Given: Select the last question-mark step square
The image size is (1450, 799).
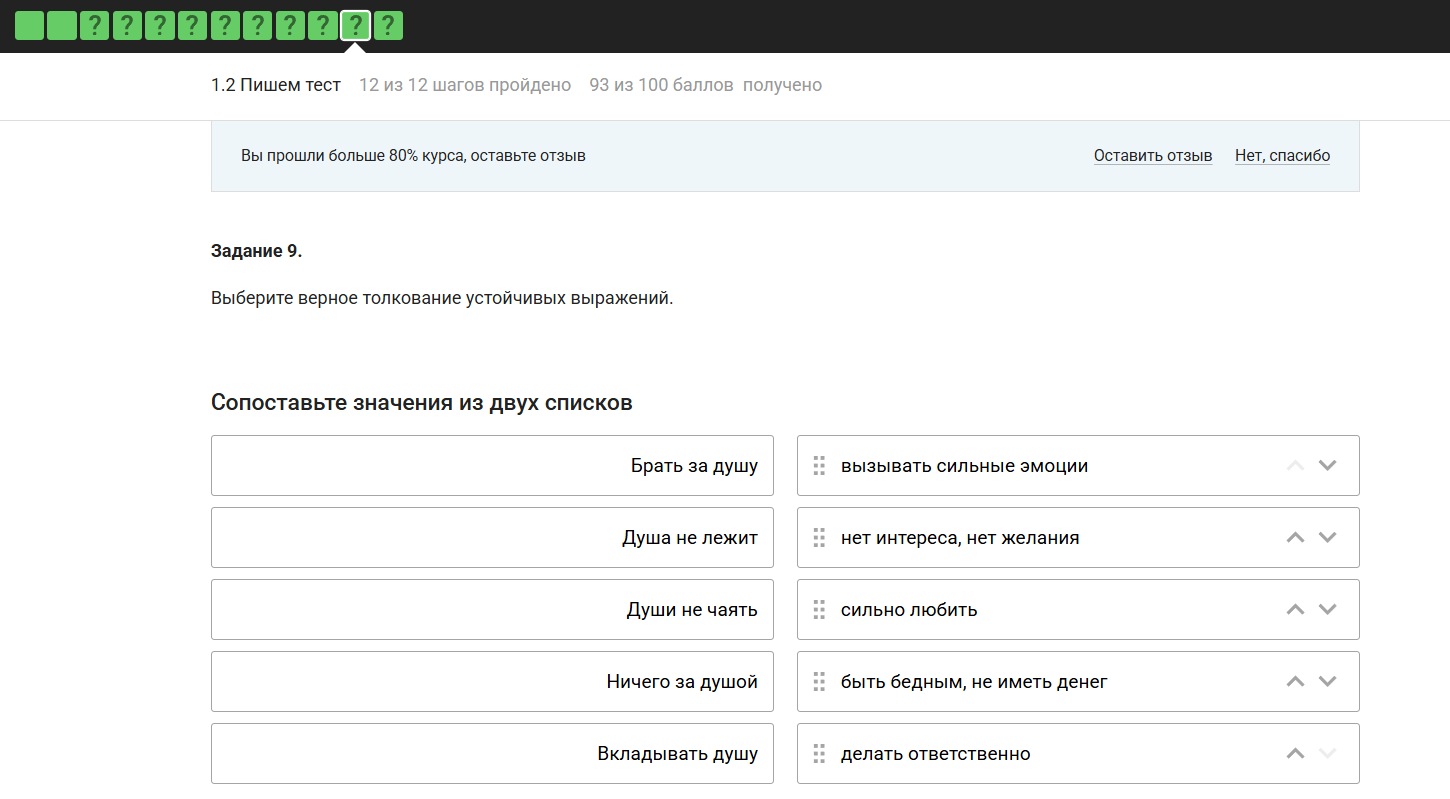Looking at the screenshot, I should (388, 26).
